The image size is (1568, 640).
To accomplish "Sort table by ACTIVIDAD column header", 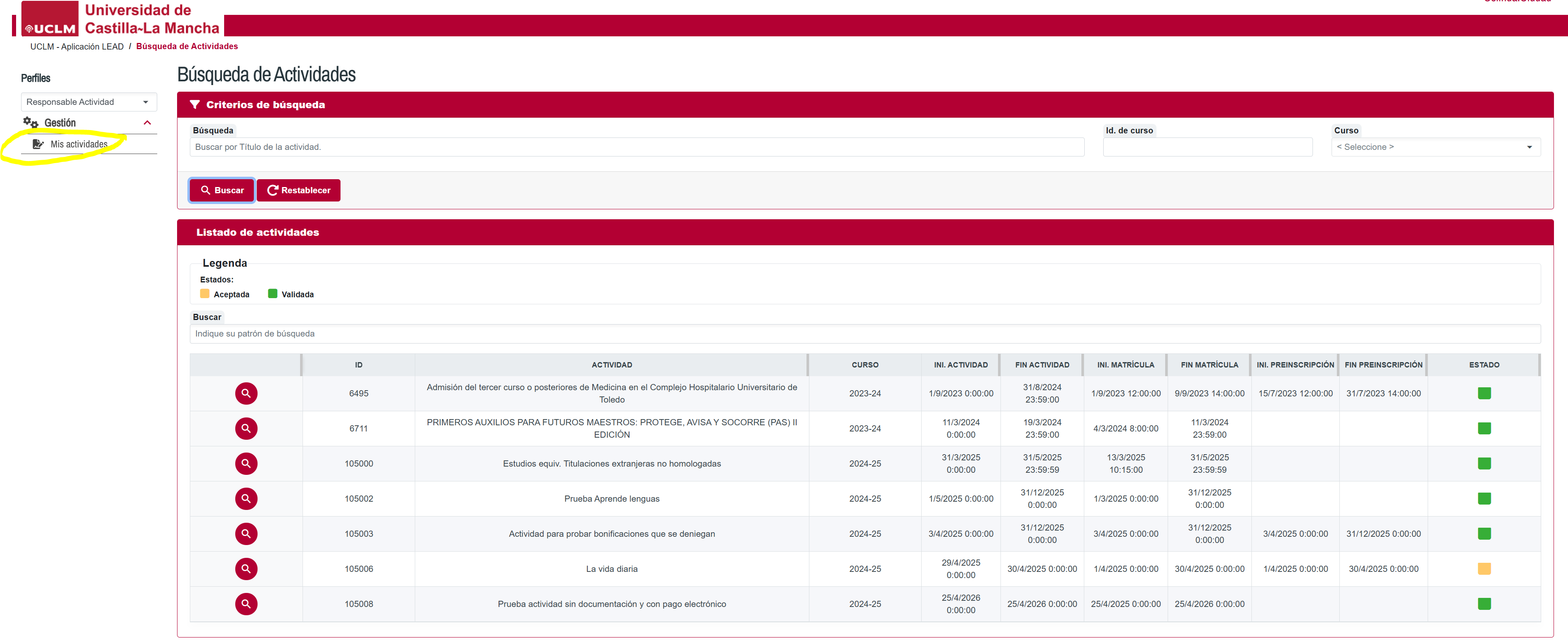I will (611, 365).
